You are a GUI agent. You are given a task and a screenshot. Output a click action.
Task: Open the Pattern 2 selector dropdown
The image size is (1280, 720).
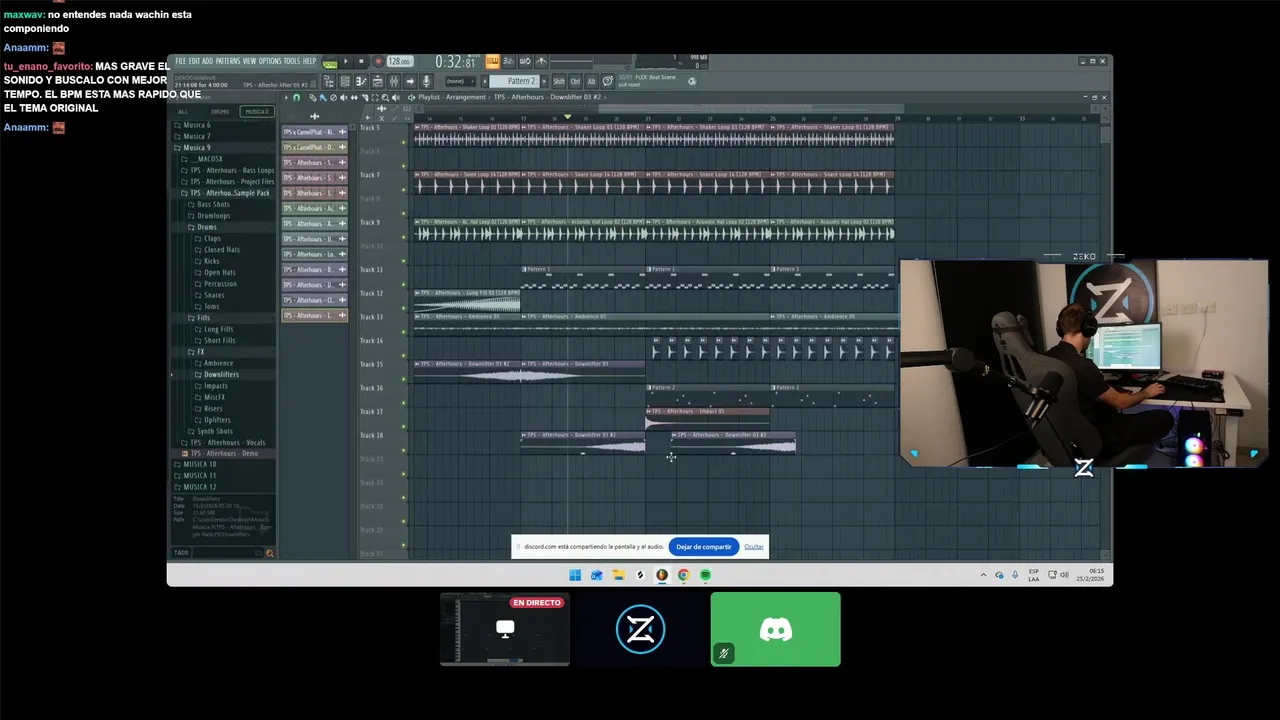(x=513, y=81)
